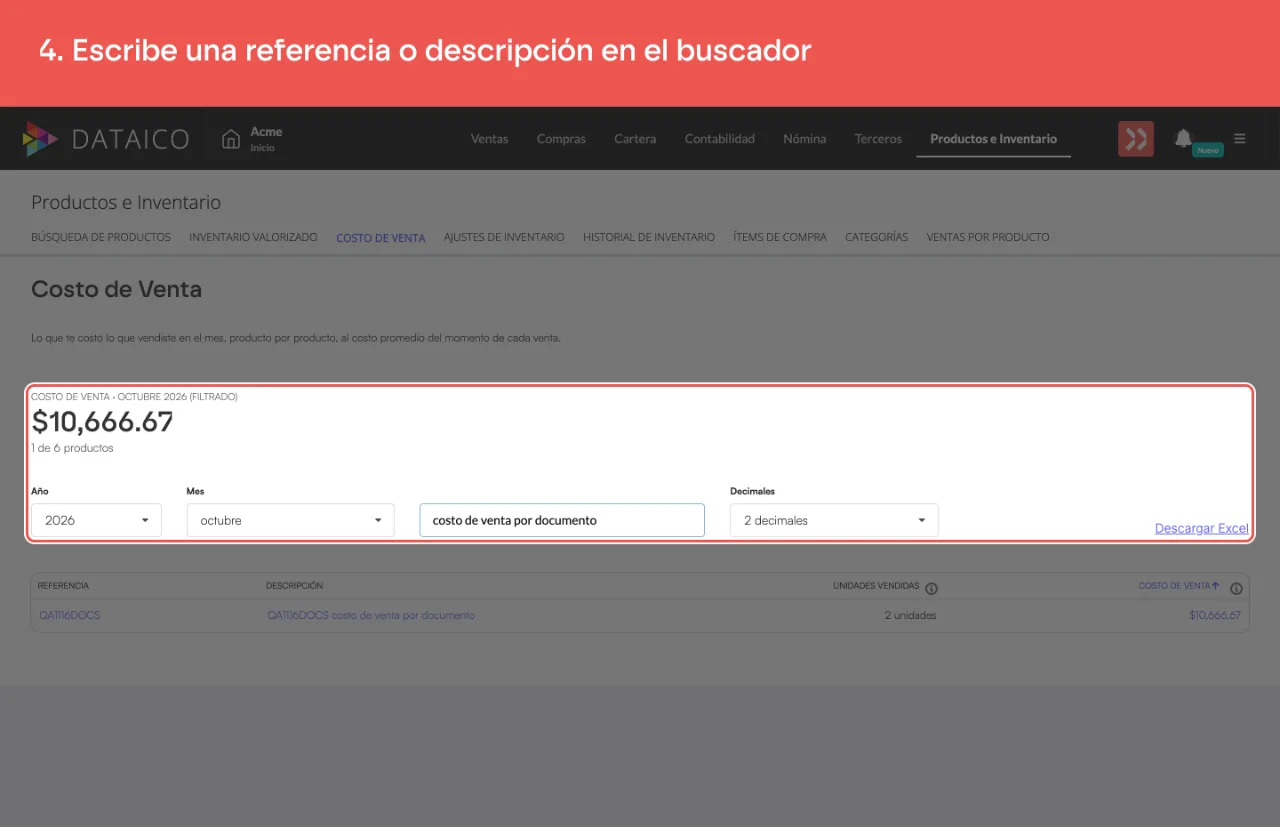The height and width of the screenshot is (827, 1280).
Task: Open the red double-arrow shortcut icon
Action: coord(1136,139)
